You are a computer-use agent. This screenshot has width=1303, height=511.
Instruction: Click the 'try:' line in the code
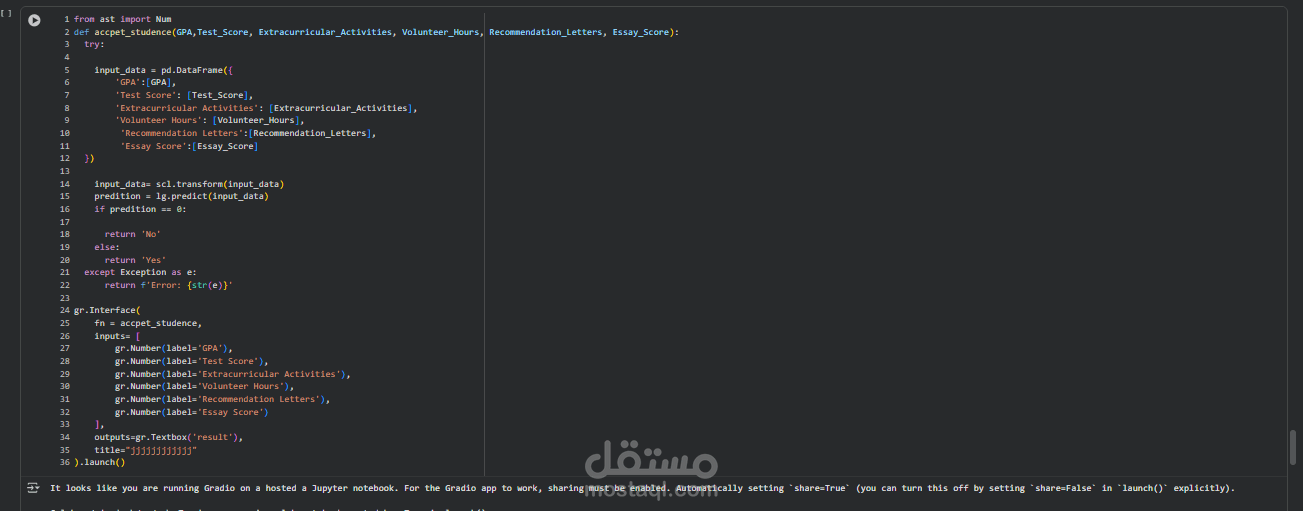pos(93,45)
